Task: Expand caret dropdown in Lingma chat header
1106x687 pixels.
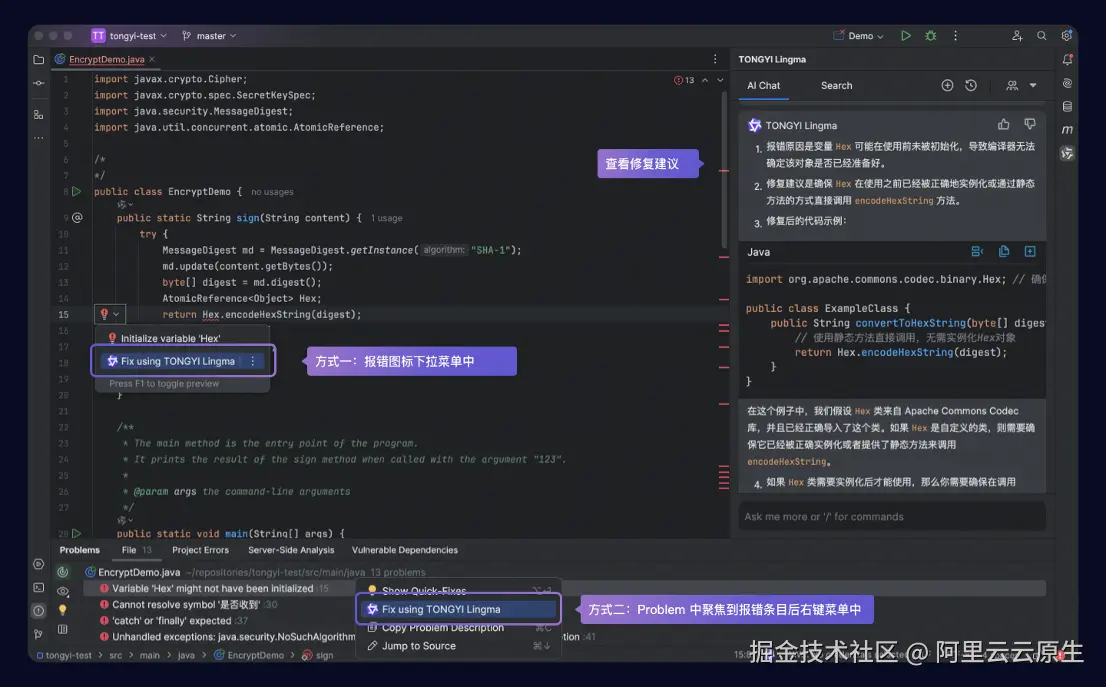Action: [1033, 85]
